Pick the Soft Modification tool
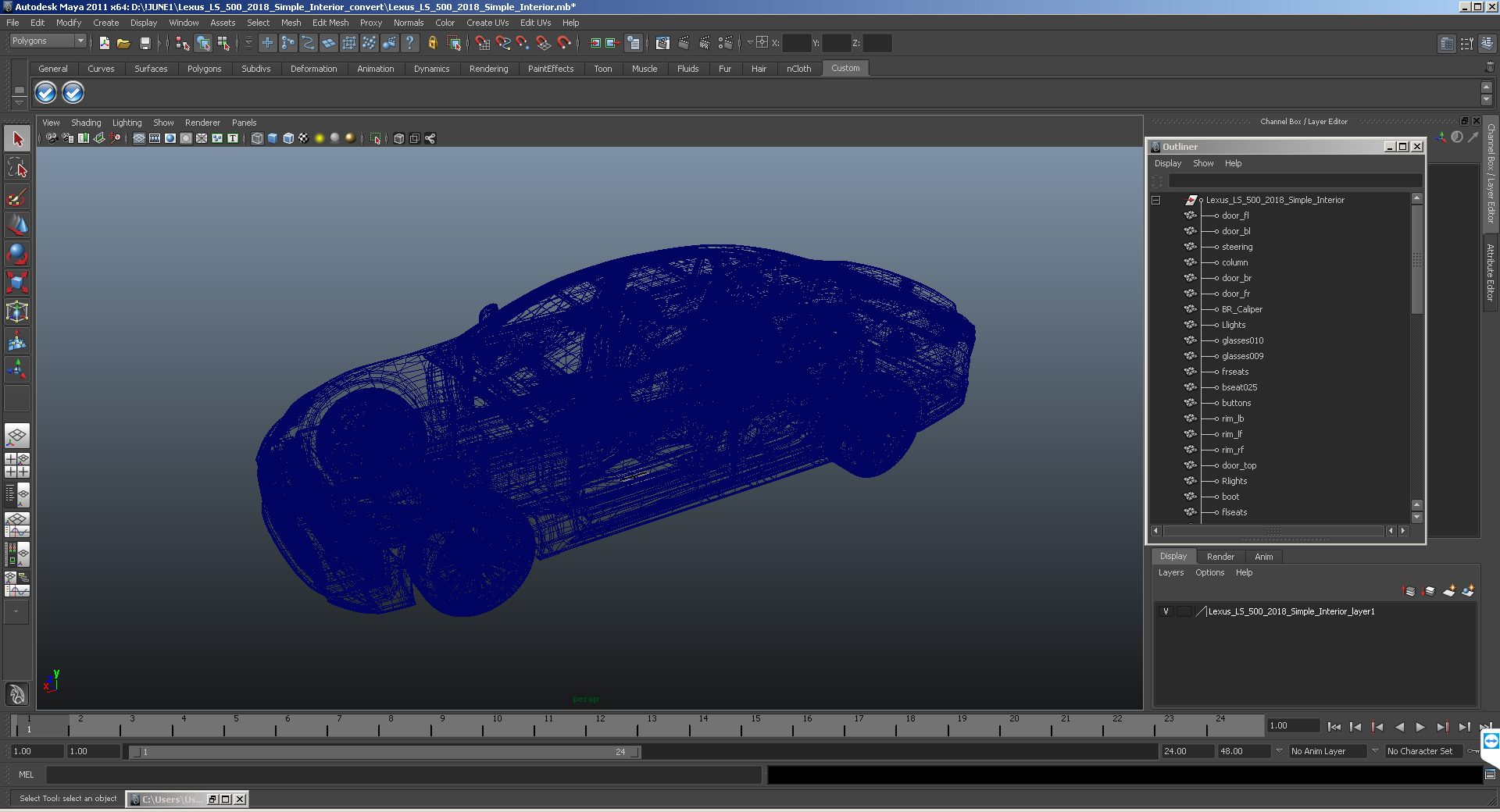Image resolution: width=1500 pixels, height=812 pixels. click(17, 340)
